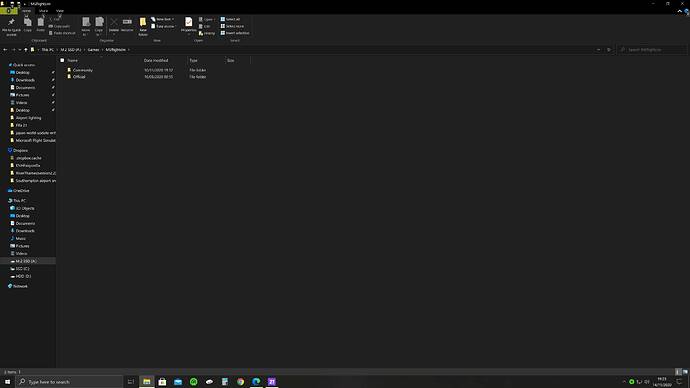Open the Recent locations dropdown arrow

pos(20,50)
